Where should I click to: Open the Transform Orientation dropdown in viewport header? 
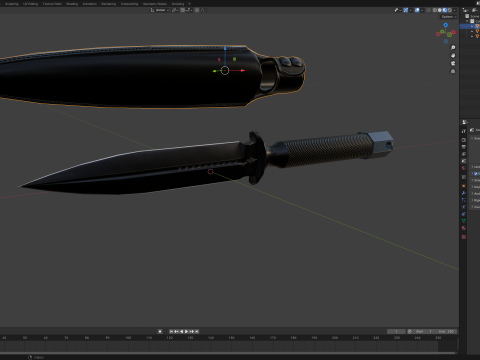(160, 10)
